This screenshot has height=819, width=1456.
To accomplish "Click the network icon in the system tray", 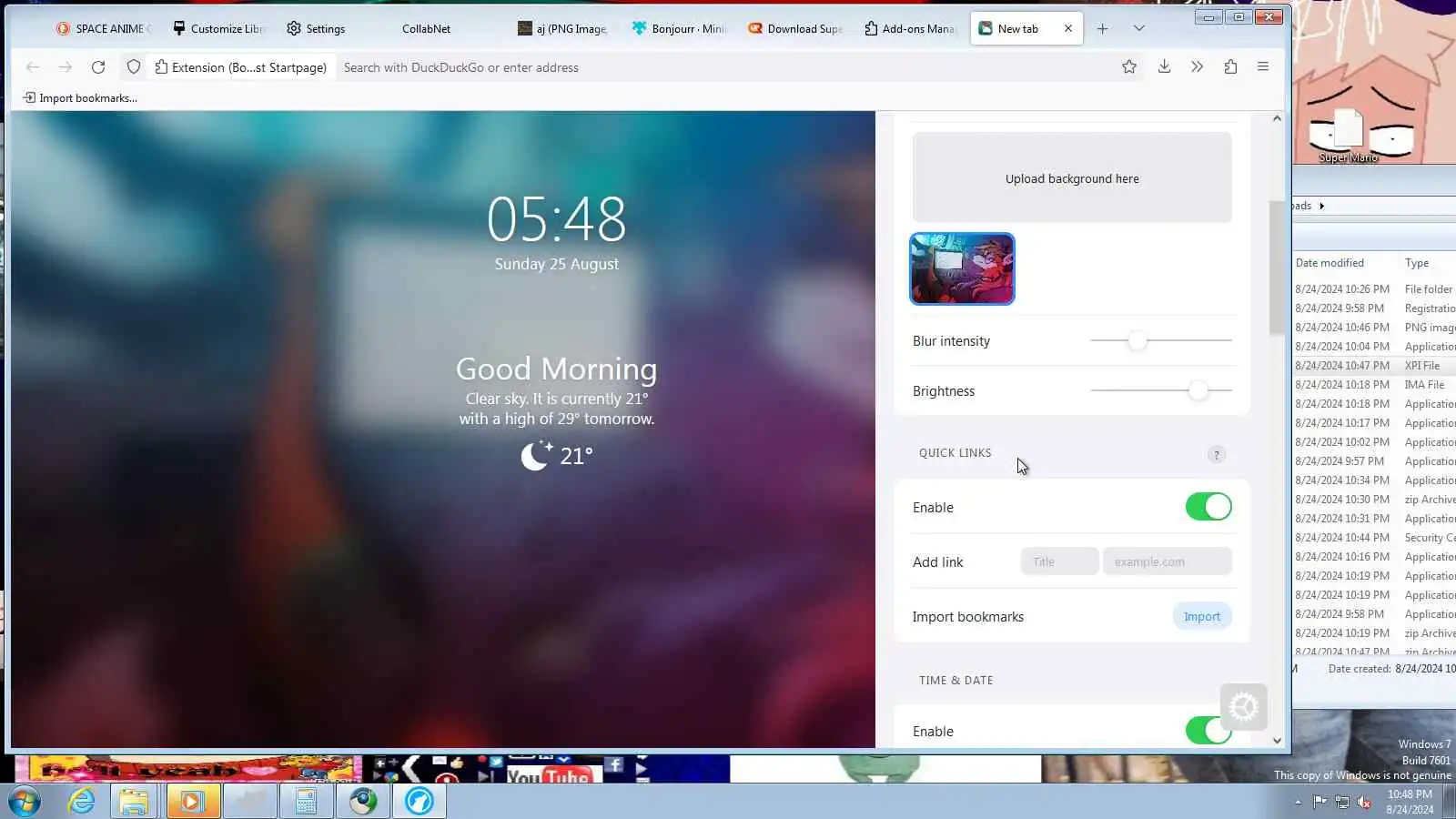I will (1342, 802).
